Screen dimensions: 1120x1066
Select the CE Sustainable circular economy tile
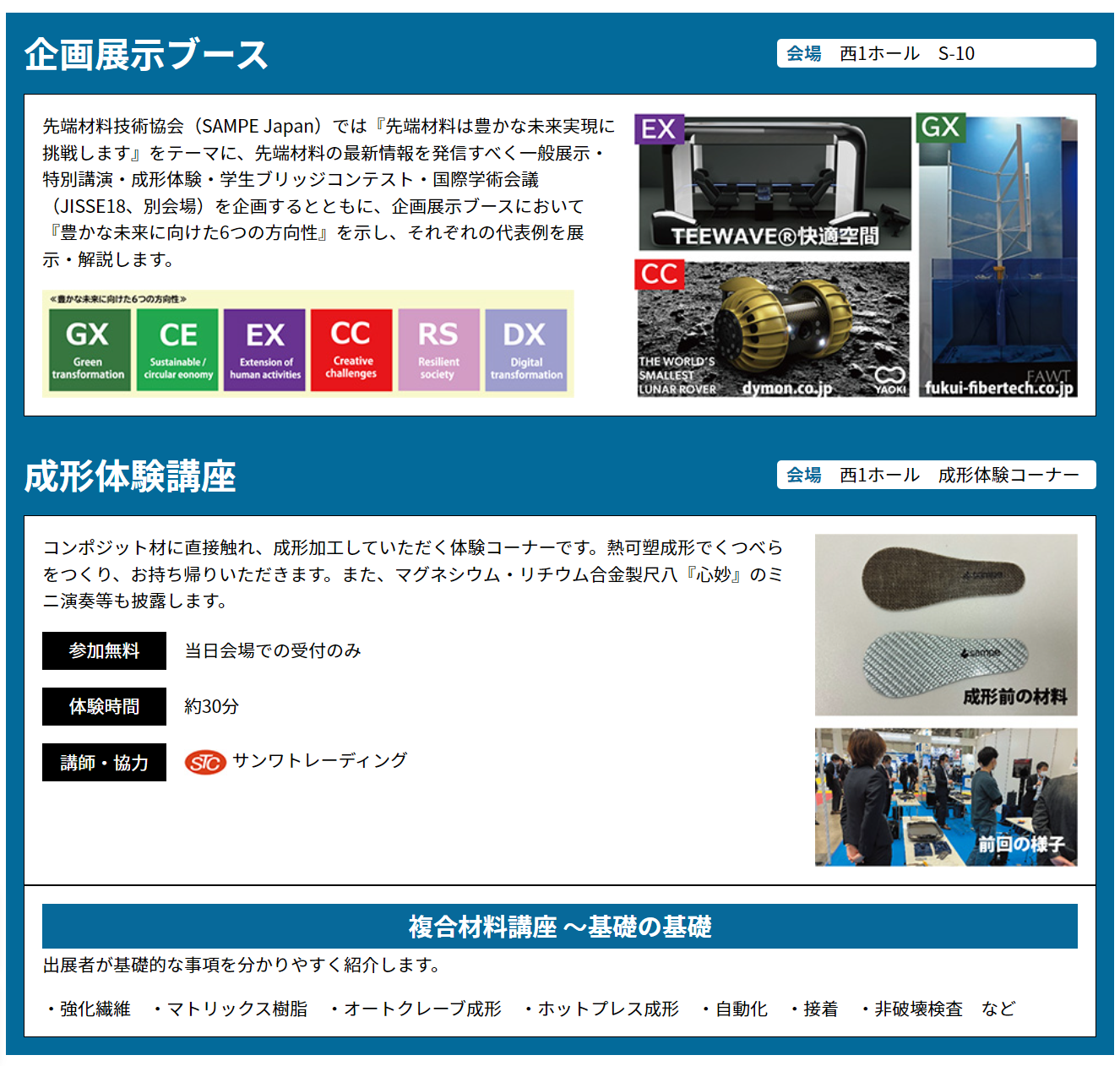(177, 350)
